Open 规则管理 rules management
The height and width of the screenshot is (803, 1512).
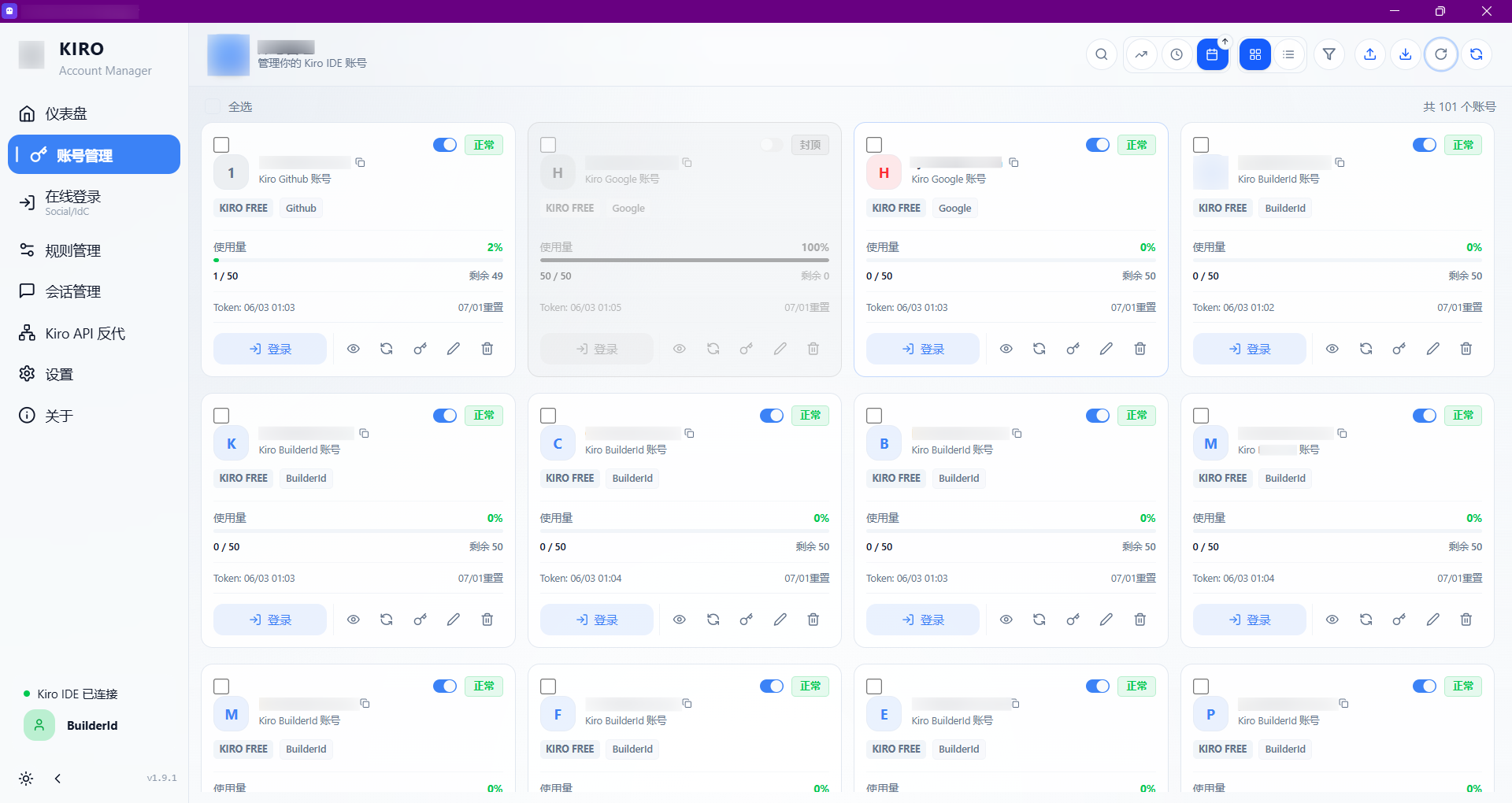94,250
